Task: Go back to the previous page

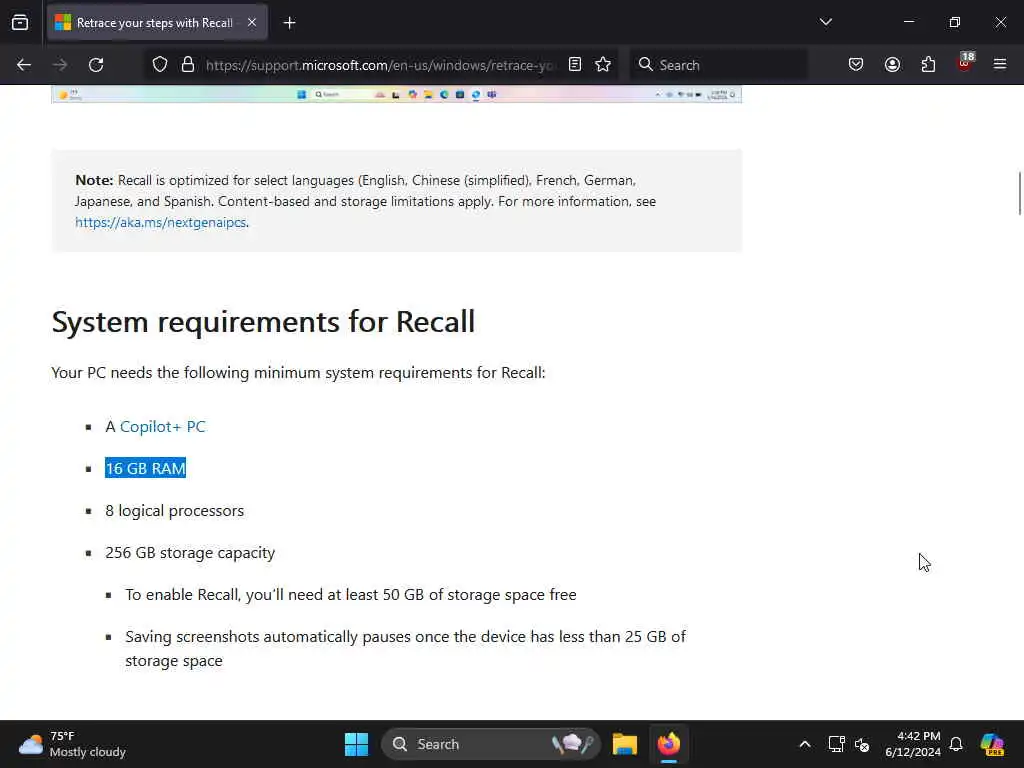Action: 24,65
